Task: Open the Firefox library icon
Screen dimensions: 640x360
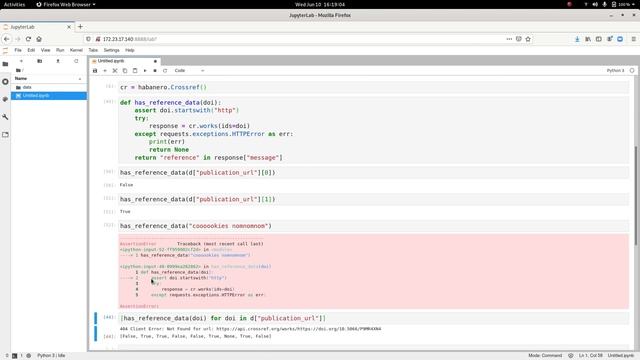Action: click(588, 39)
